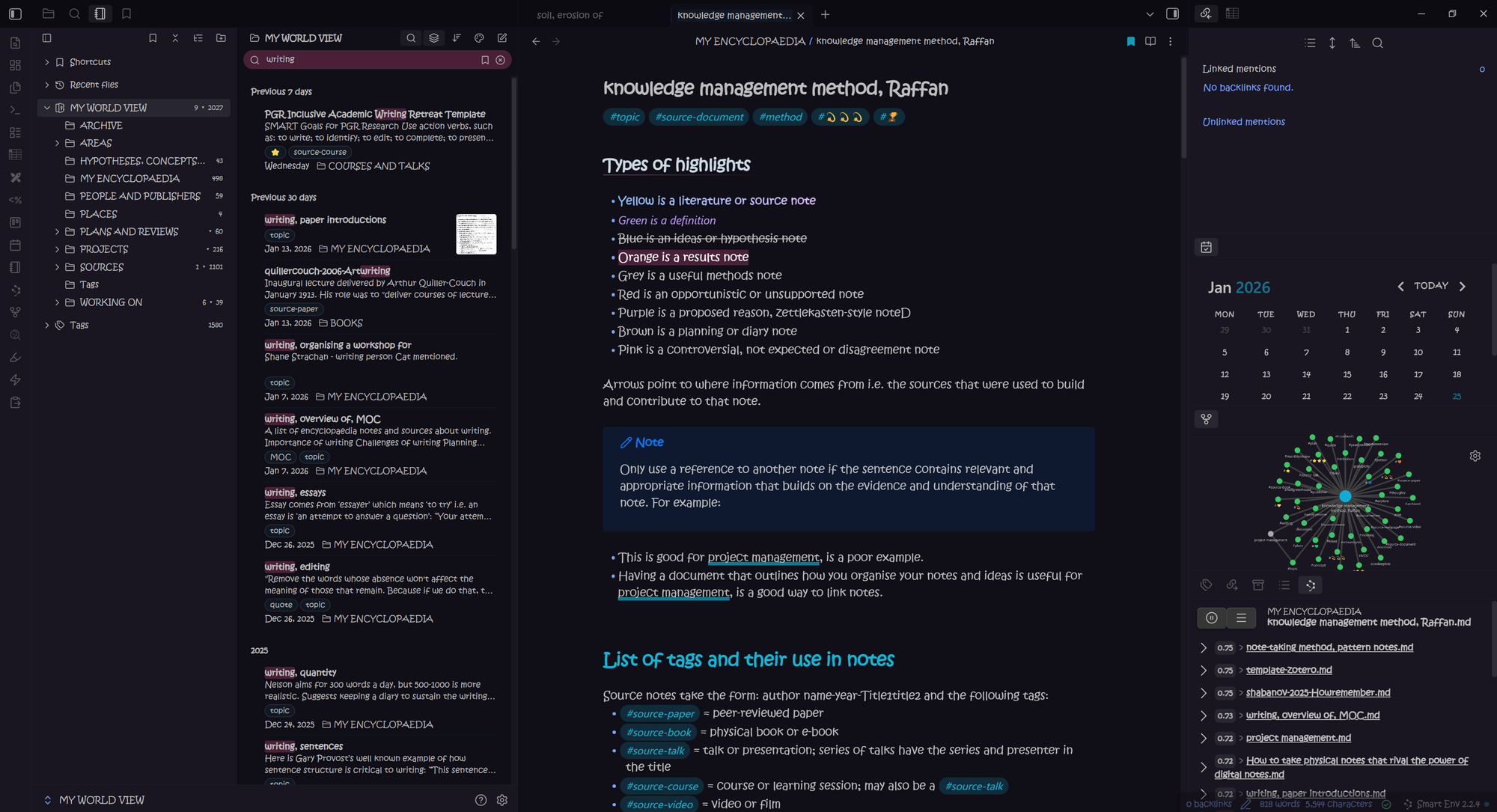The height and width of the screenshot is (812, 1497).
Task: Expand the SOURCES folder
Action: 57,267
